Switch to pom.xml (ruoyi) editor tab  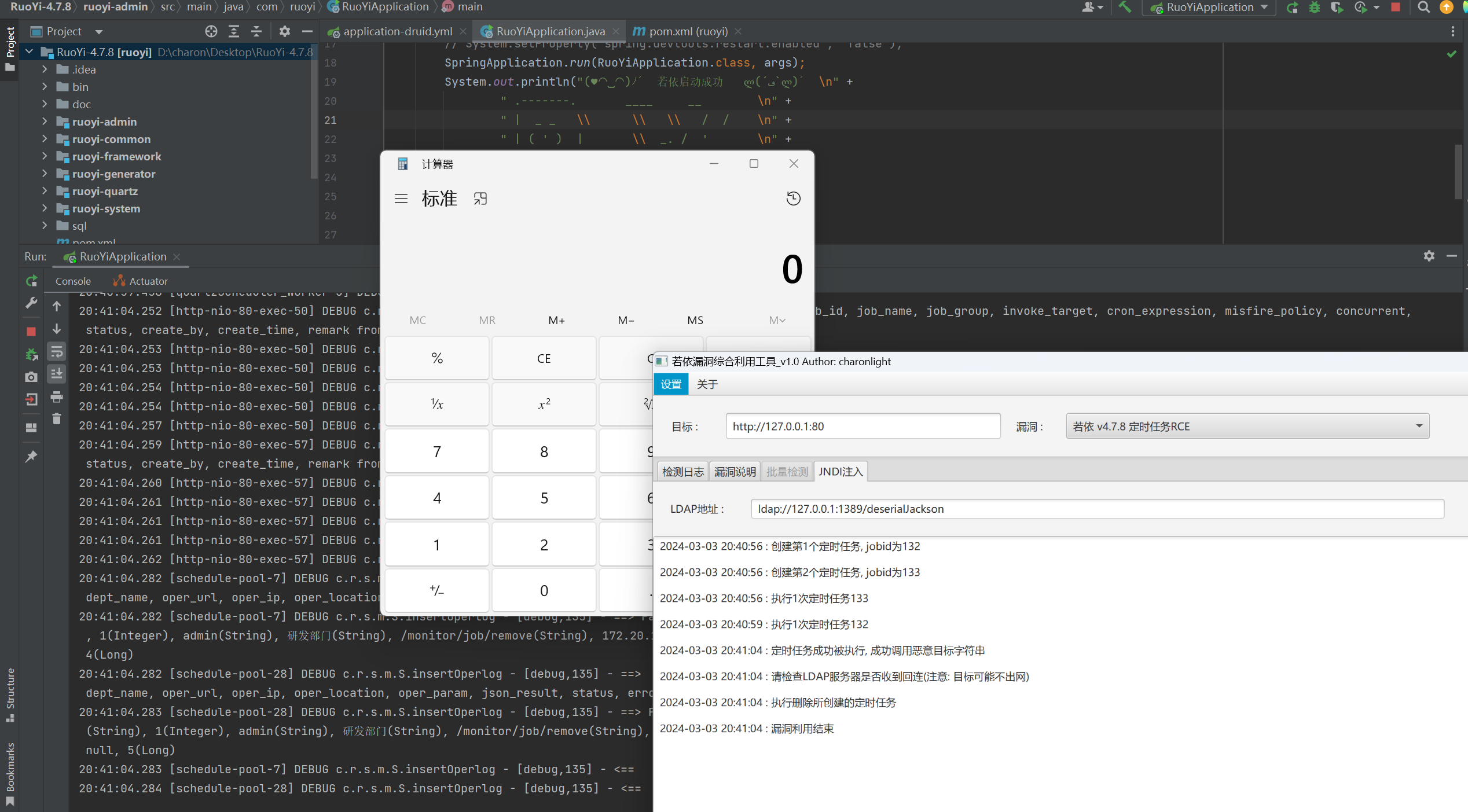coord(687,31)
